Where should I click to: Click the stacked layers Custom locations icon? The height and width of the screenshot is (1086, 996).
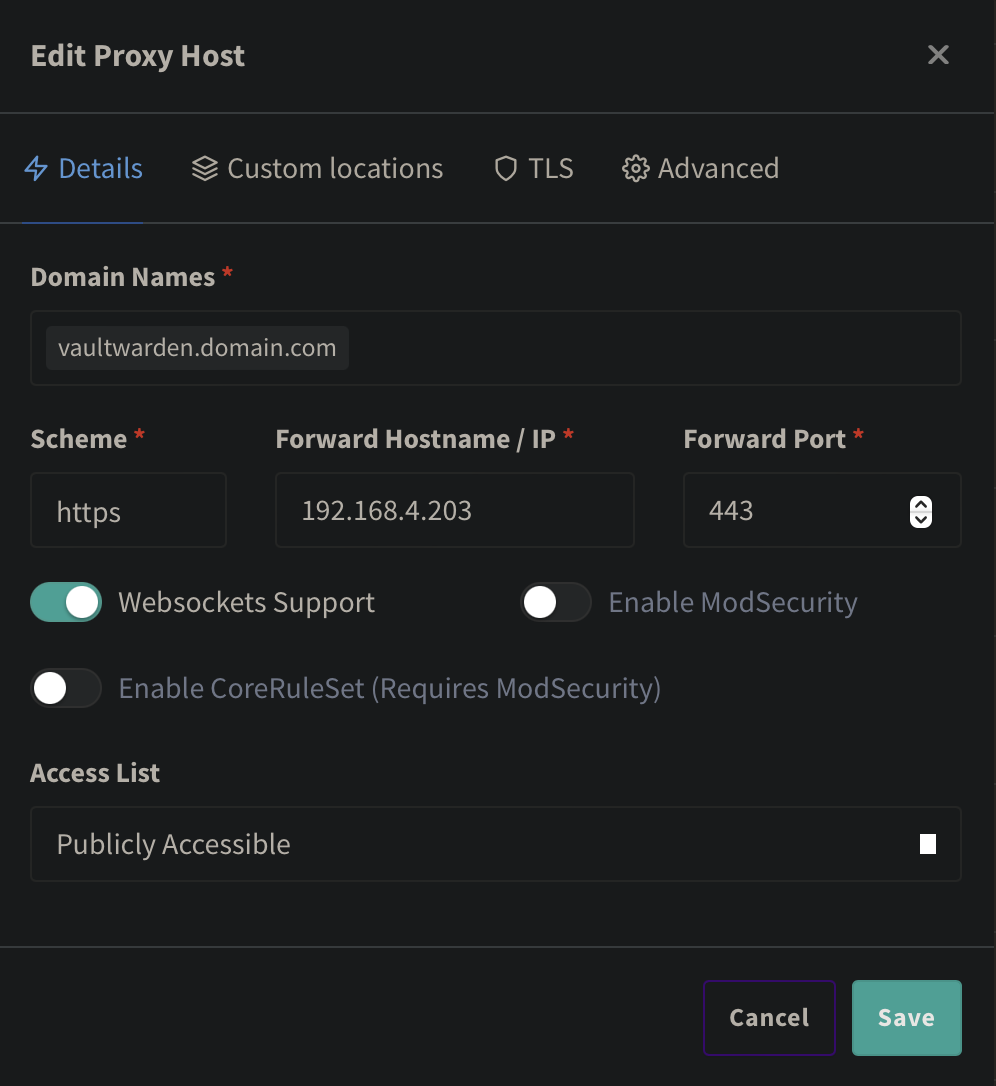pyautogui.click(x=204, y=169)
